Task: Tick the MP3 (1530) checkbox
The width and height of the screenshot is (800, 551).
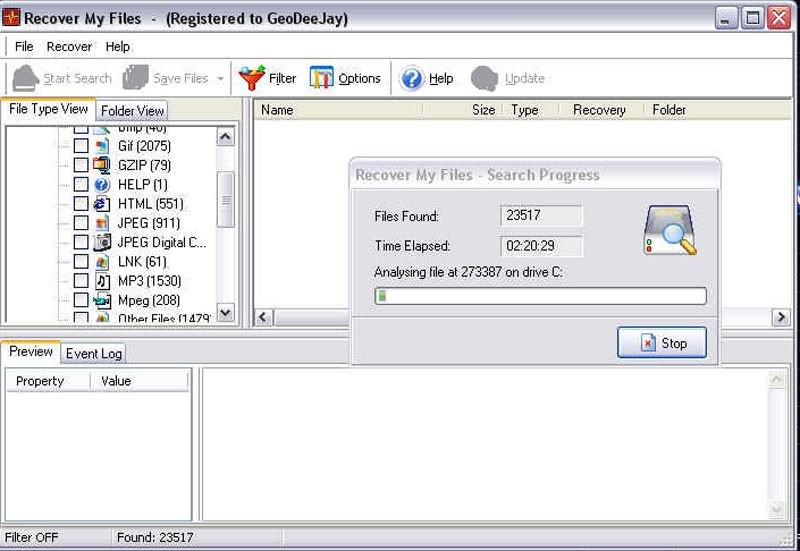Action: point(81,281)
